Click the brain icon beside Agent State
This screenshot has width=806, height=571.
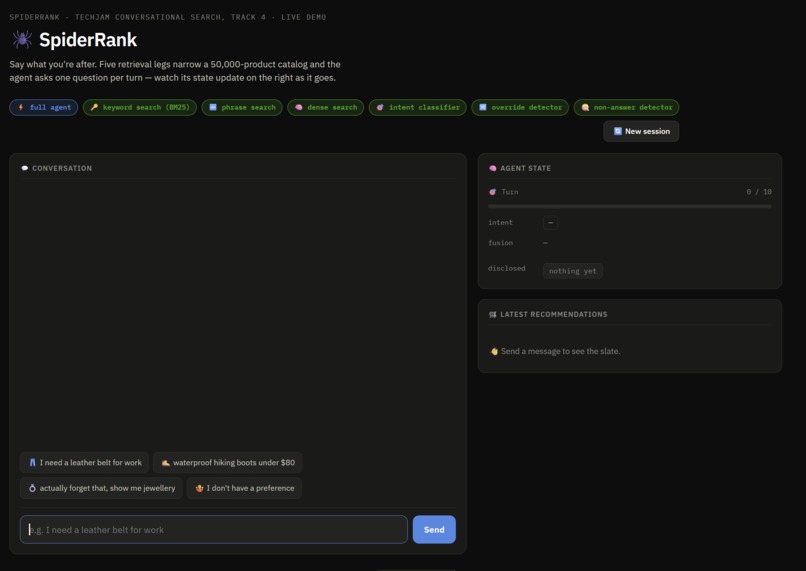tap(492, 168)
